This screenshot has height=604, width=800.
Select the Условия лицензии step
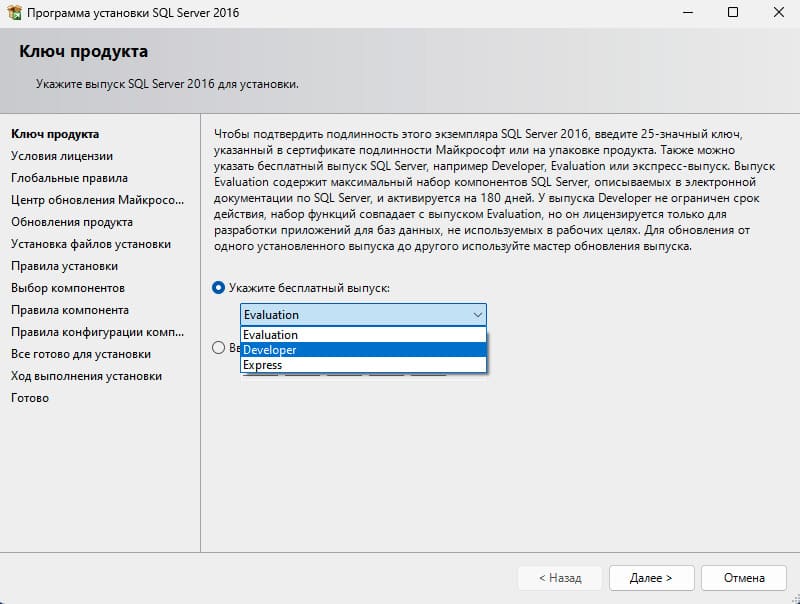pos(62,156)
